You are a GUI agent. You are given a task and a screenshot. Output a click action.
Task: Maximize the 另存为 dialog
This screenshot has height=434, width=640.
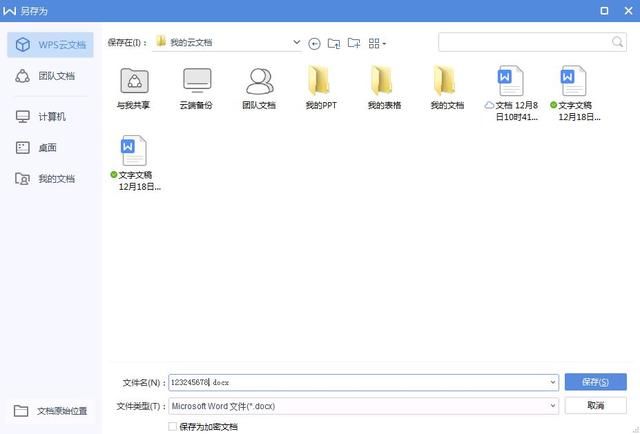tap(604, 11)
